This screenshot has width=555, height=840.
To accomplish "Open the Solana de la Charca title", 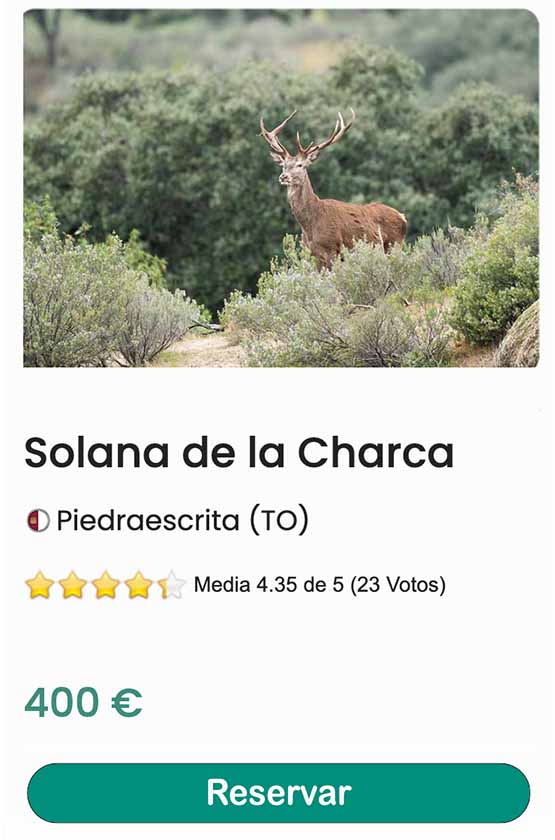I will coord(239,453).
